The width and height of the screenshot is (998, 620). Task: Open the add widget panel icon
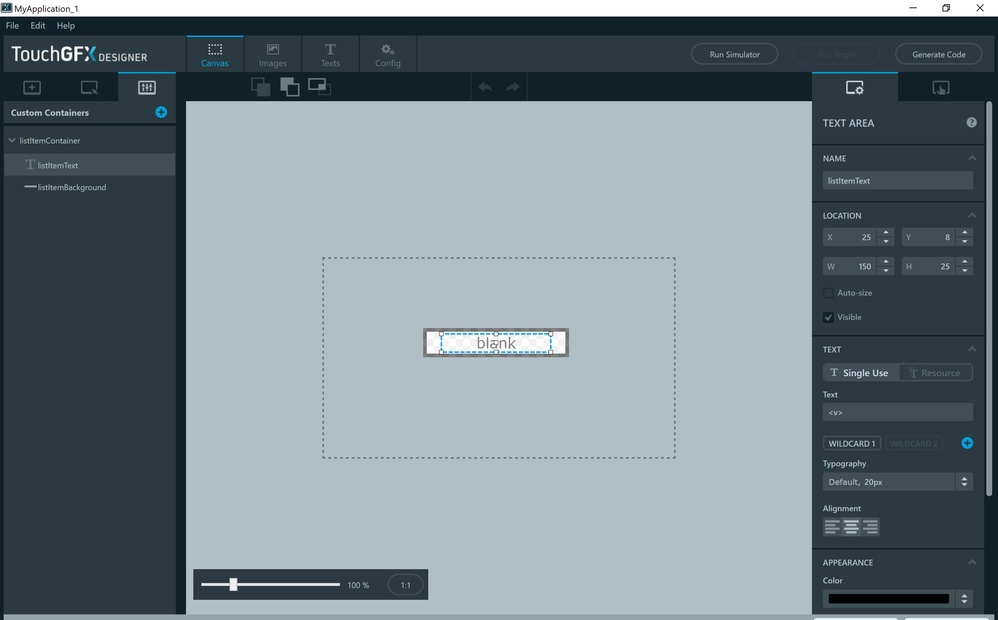(x=32, y=87)
